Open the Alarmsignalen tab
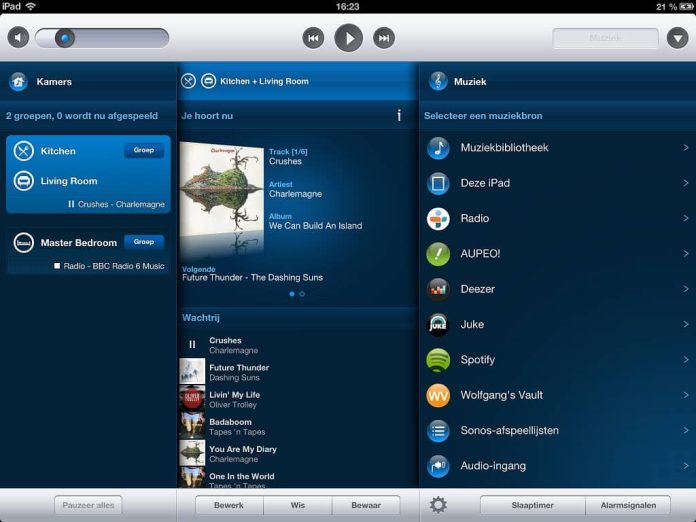The image size is (696, 522). (628, 505)
